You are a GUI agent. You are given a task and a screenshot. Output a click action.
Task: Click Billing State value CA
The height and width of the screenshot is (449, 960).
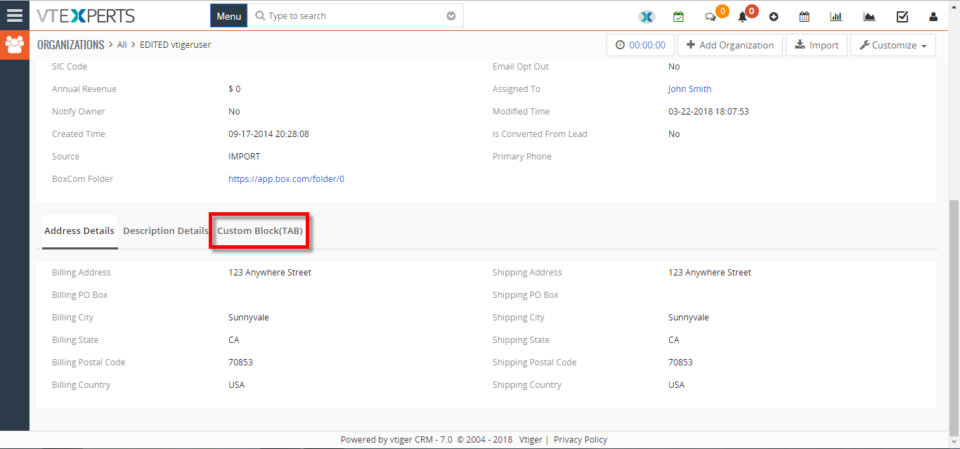coord(234,340)
